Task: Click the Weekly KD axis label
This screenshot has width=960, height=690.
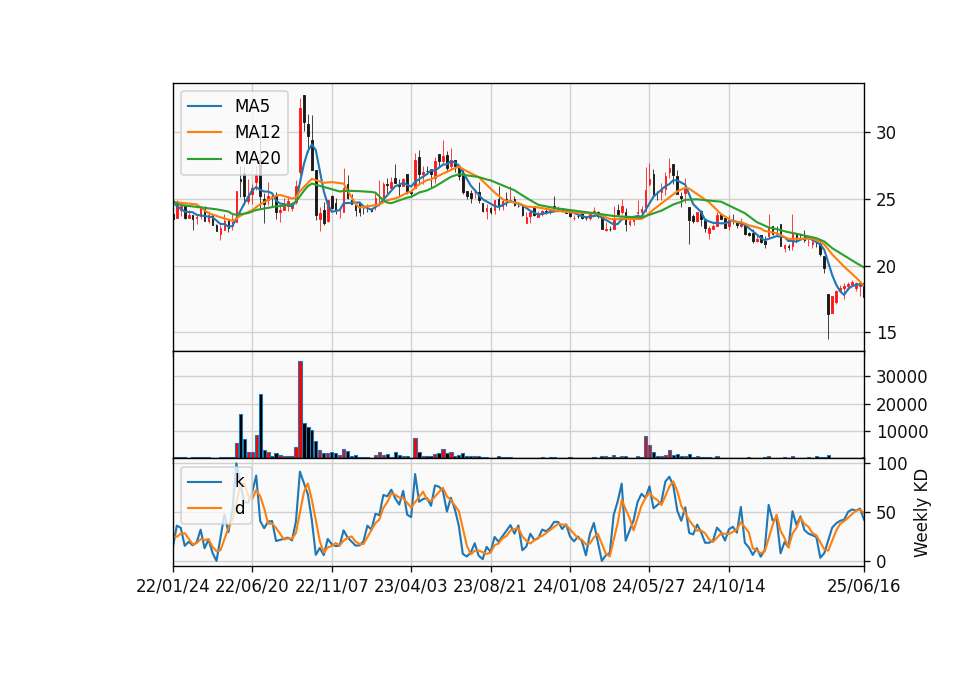Action: pyautogui.click(x=920, y=513)
